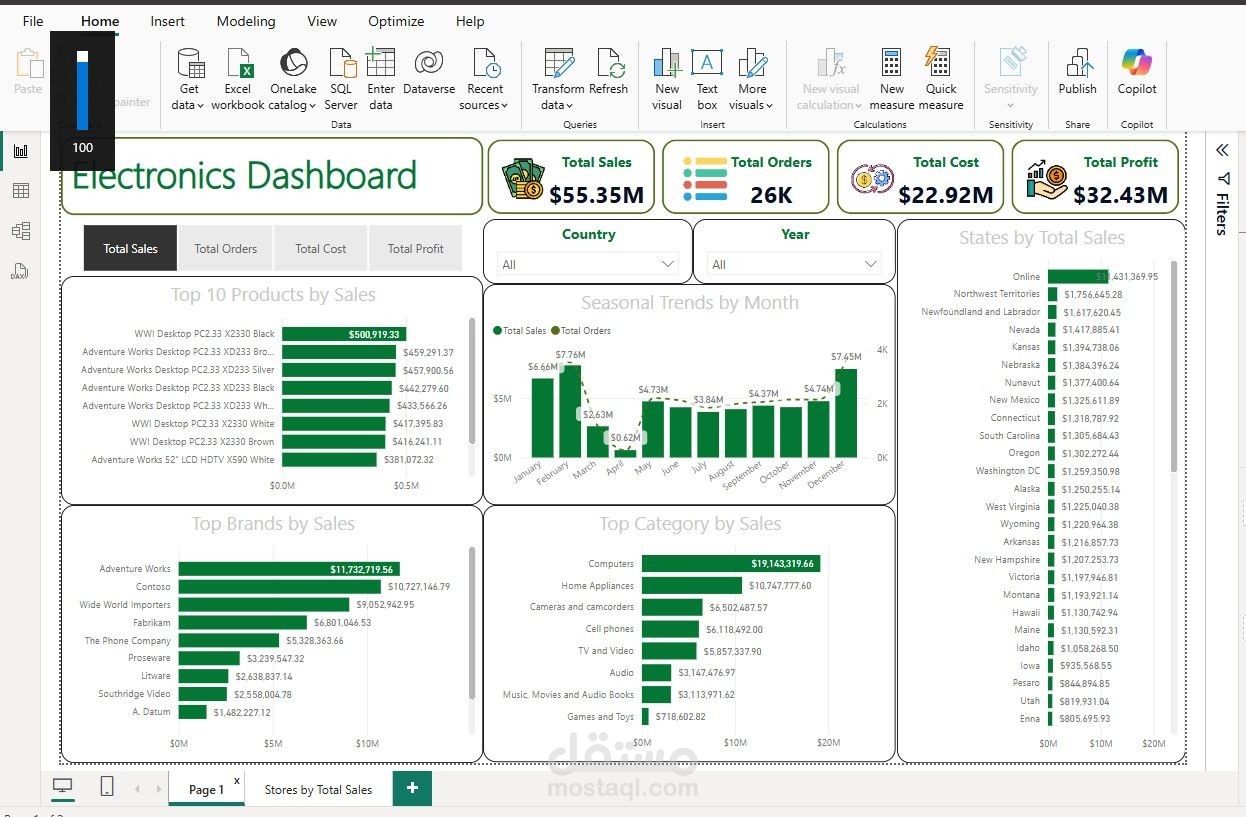The image size is (1246, 817).
Task: Click the Enter data icon
Action: (x=381, y=64)
